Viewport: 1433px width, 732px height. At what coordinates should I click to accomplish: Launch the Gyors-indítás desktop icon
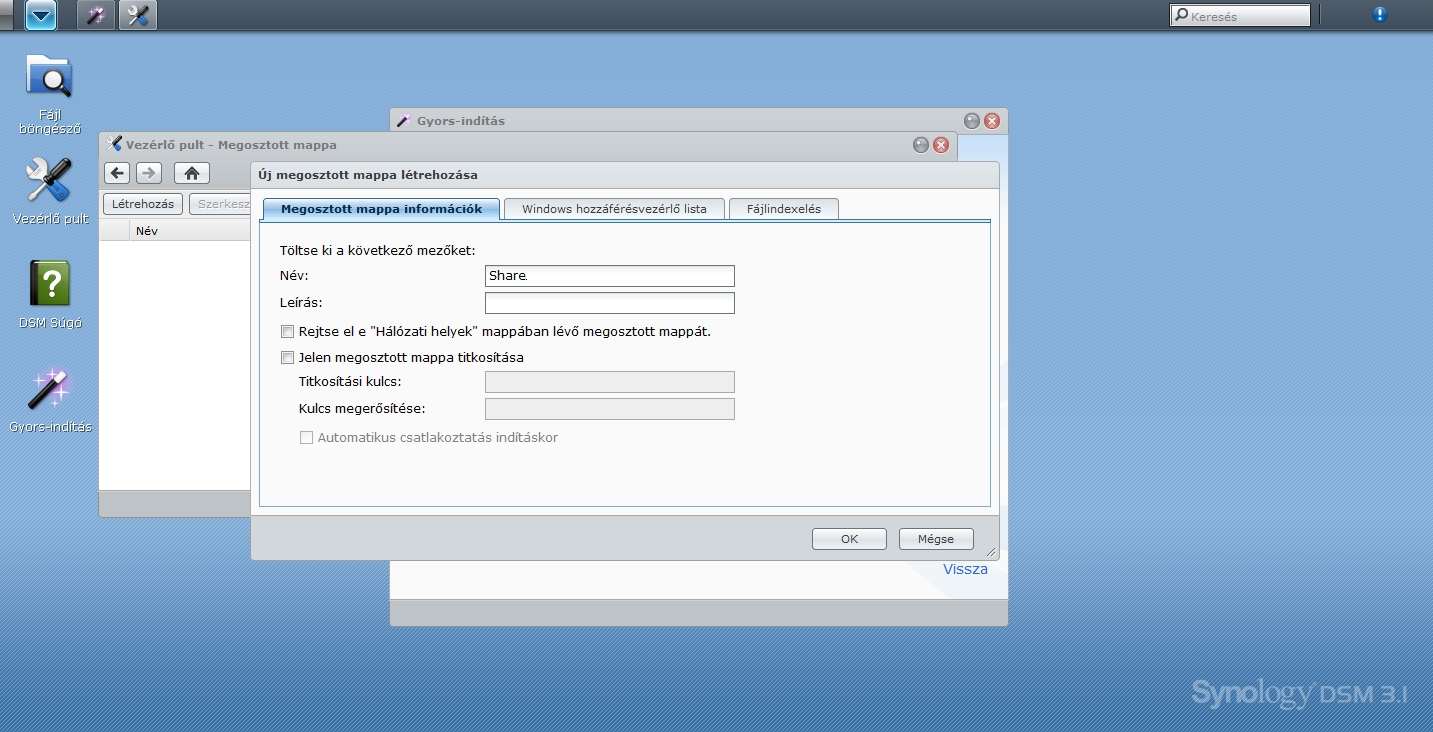tap(49, 390)
